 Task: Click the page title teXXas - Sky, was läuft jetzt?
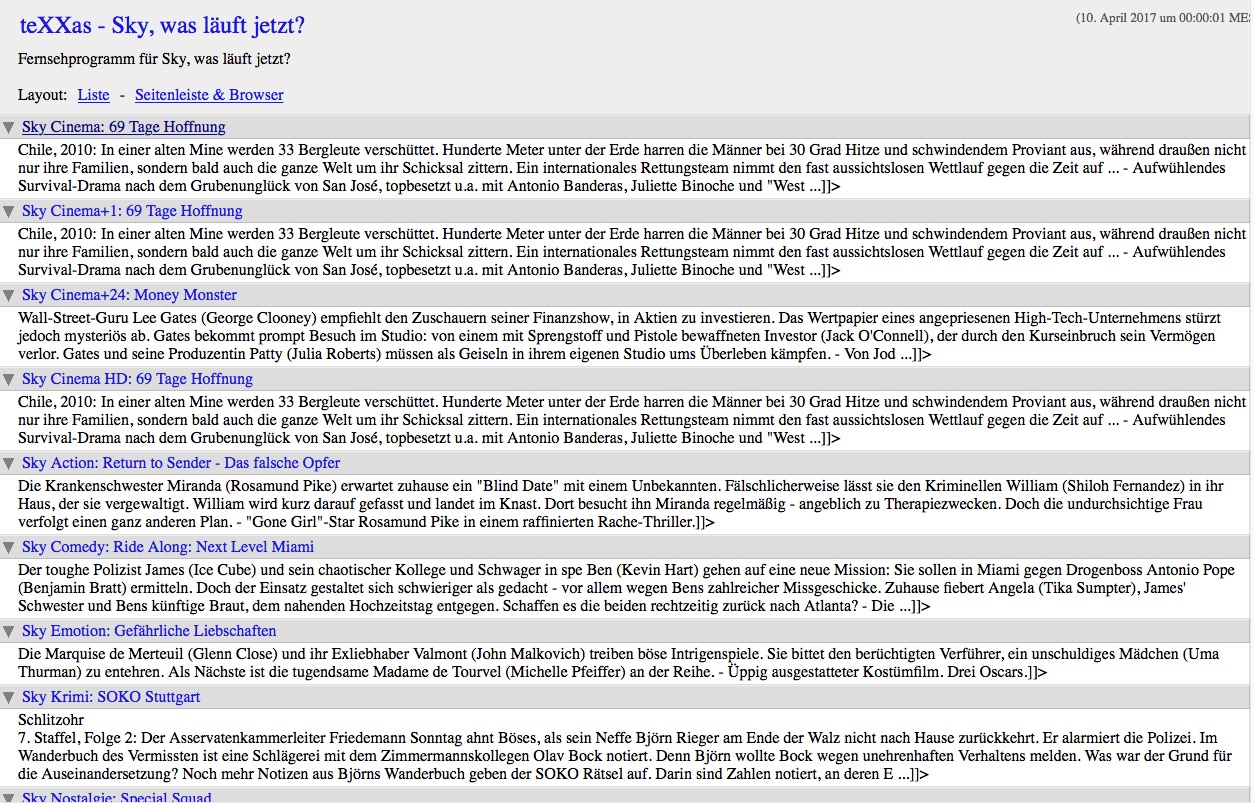pyautogui.click(x=162, y=25)
